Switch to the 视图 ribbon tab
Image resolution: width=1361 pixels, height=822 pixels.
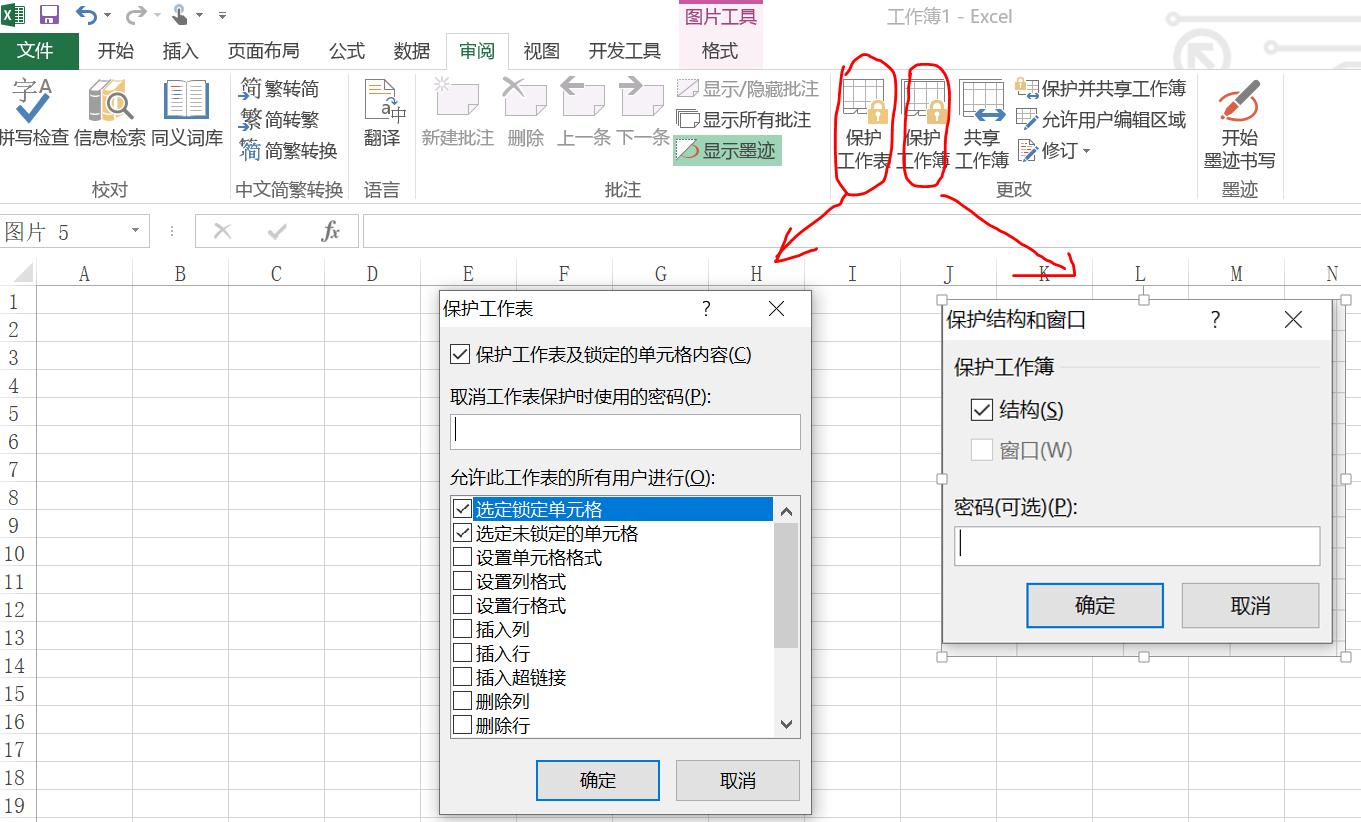(540, 51)
